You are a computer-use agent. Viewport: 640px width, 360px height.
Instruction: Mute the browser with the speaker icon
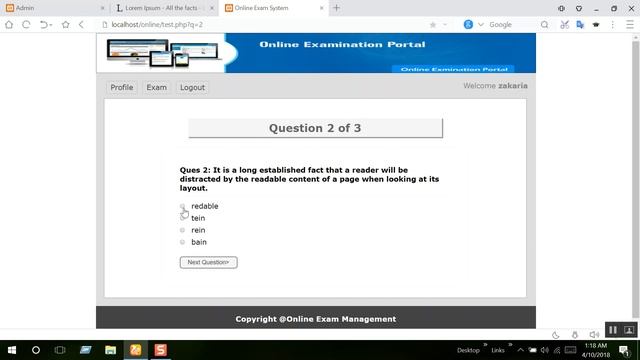pyautogui.click(x=594, y=335)
